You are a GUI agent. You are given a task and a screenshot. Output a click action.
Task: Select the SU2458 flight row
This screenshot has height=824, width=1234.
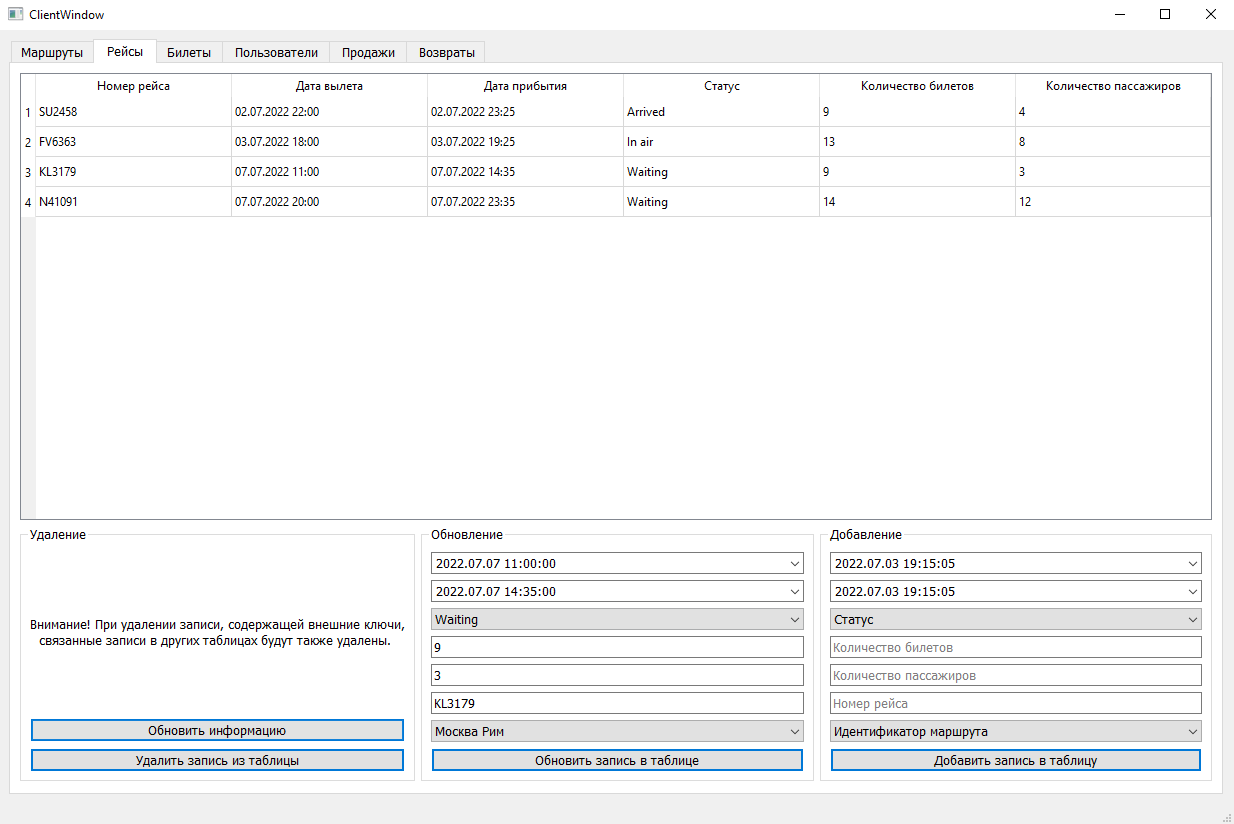coord(300,112)
